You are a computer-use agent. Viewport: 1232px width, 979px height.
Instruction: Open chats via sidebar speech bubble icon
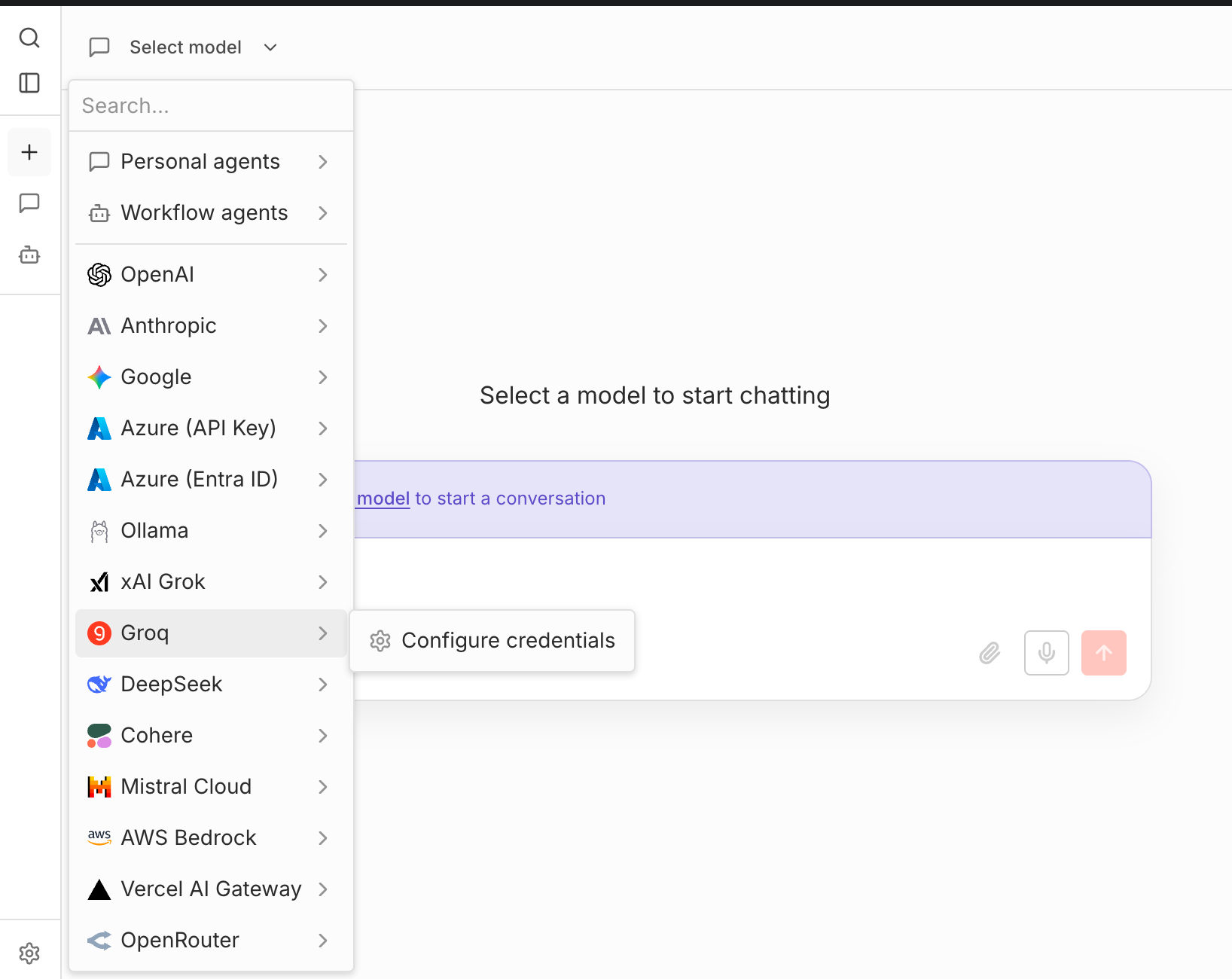coord(29,203)
